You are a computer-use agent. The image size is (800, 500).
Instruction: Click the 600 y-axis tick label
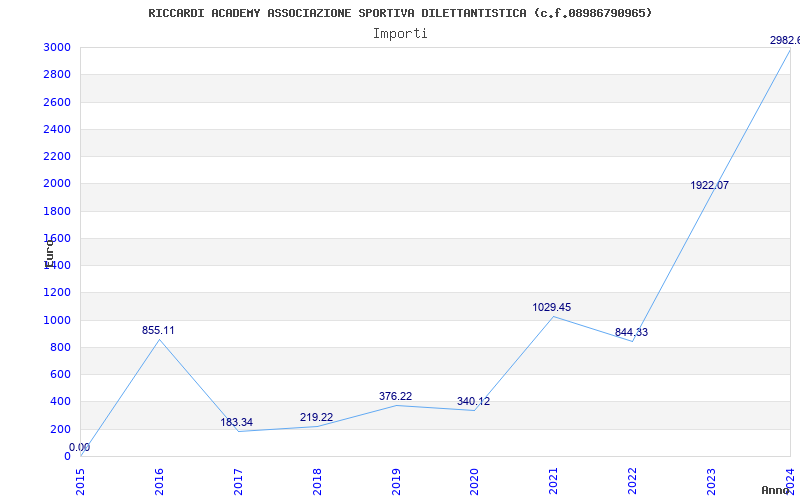[60, 374]
